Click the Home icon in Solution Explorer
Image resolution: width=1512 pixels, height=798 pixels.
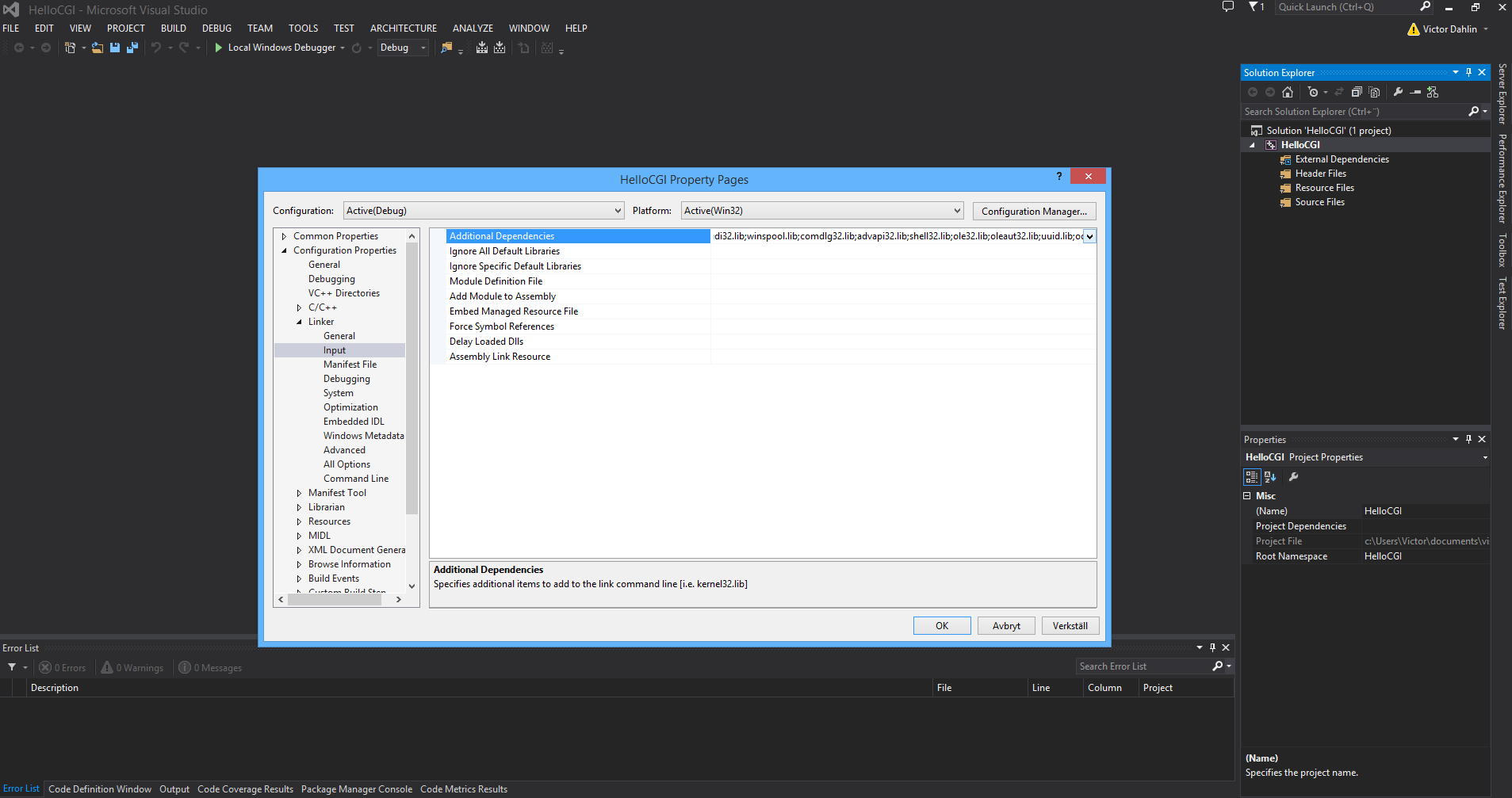(1288, 92)
